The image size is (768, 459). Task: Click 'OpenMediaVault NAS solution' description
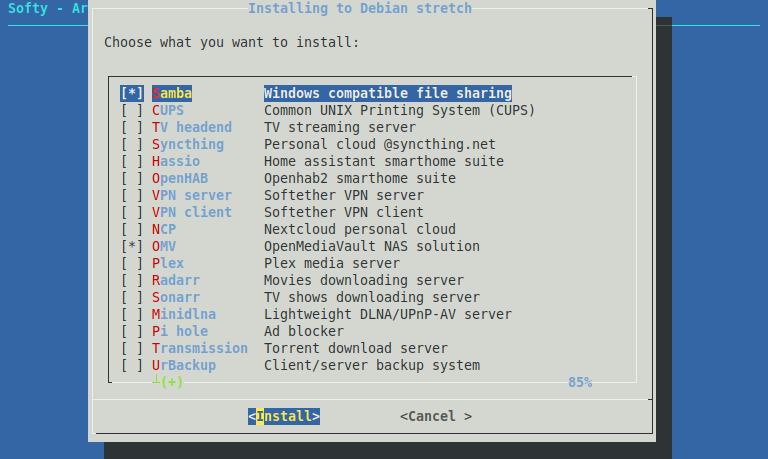pos(372,246)
